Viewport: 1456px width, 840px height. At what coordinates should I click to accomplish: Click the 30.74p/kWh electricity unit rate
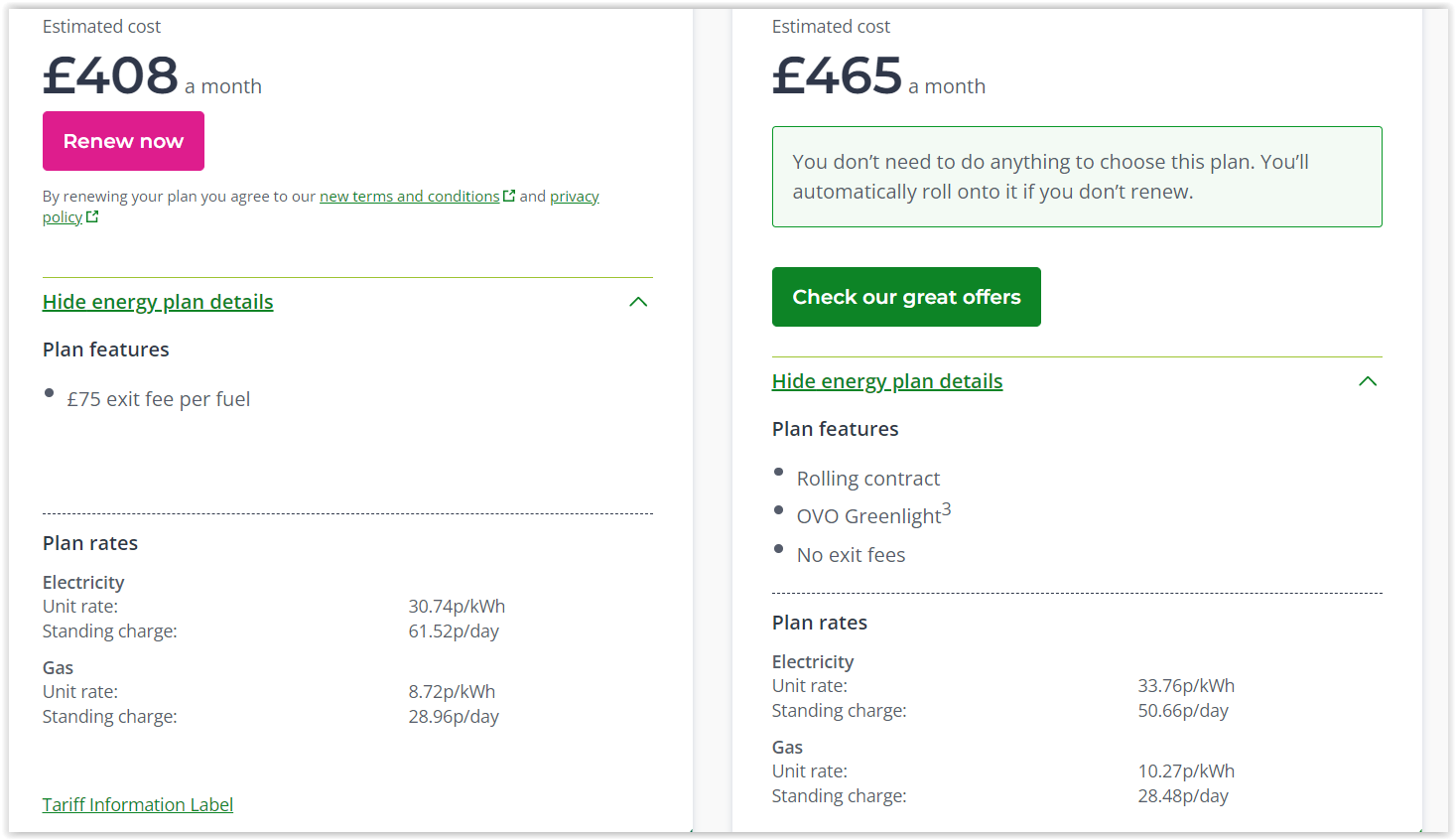click(457, 607)
